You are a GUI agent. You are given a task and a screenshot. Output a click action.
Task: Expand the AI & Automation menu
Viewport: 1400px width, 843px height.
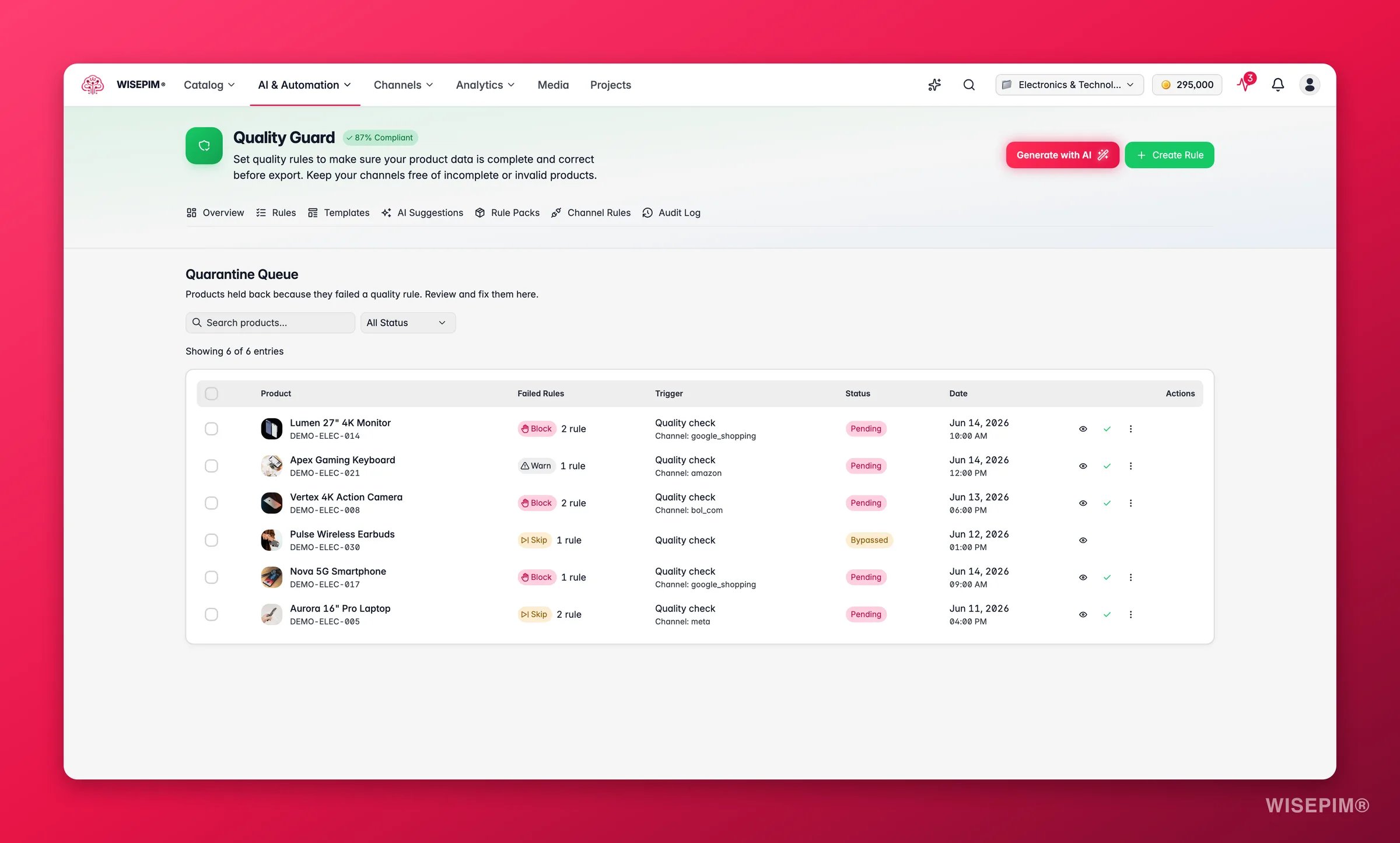click(x=305, y=85)
